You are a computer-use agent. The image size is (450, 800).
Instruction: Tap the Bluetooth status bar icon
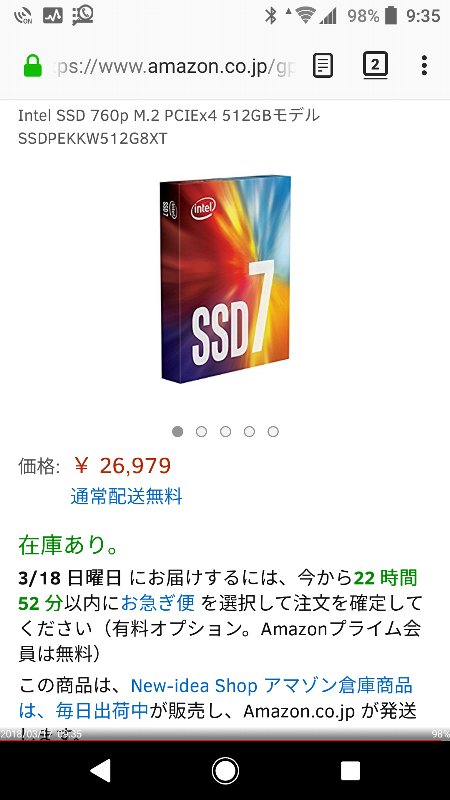[270, 16]
